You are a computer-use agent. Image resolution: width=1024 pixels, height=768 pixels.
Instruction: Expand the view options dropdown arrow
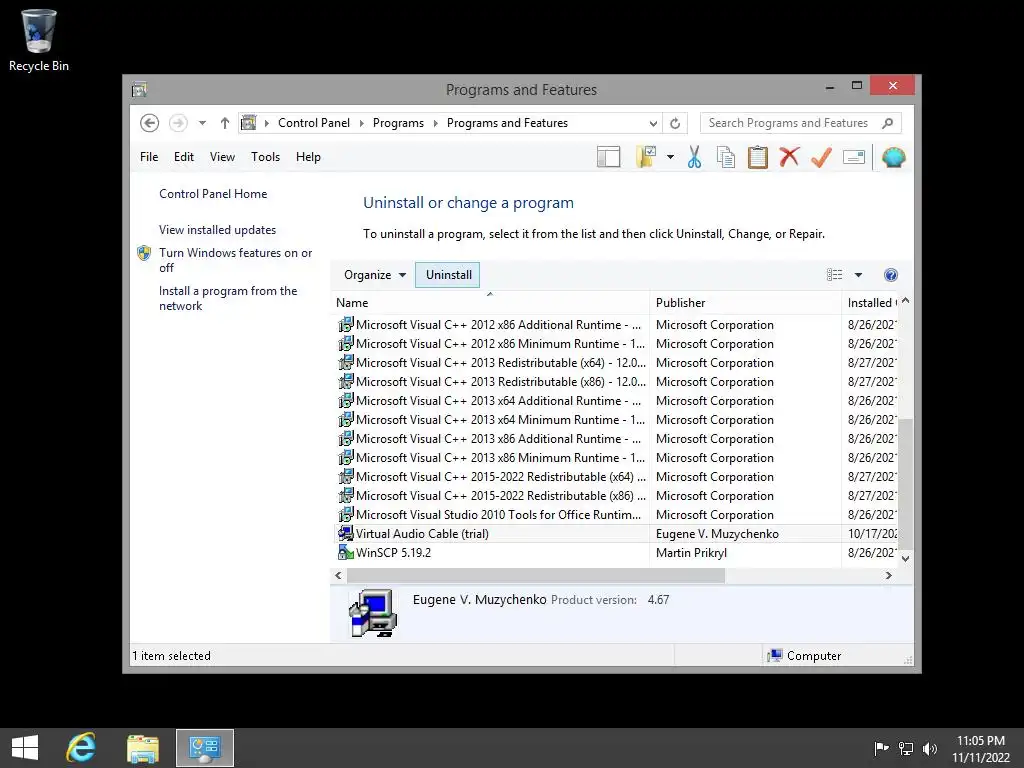pos(858,275)
